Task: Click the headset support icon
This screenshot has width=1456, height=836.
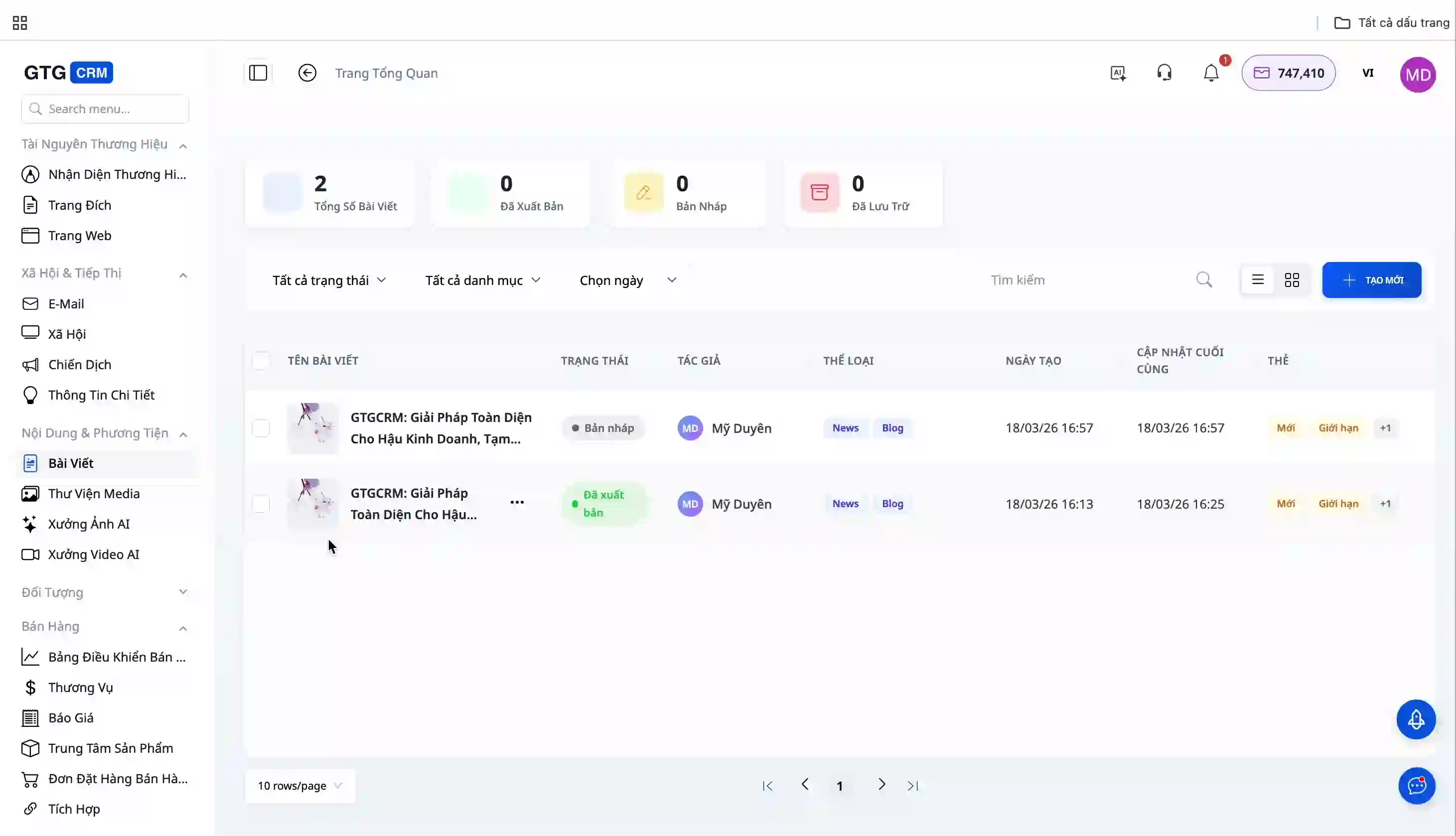Action: click(x=1165, y=73)
